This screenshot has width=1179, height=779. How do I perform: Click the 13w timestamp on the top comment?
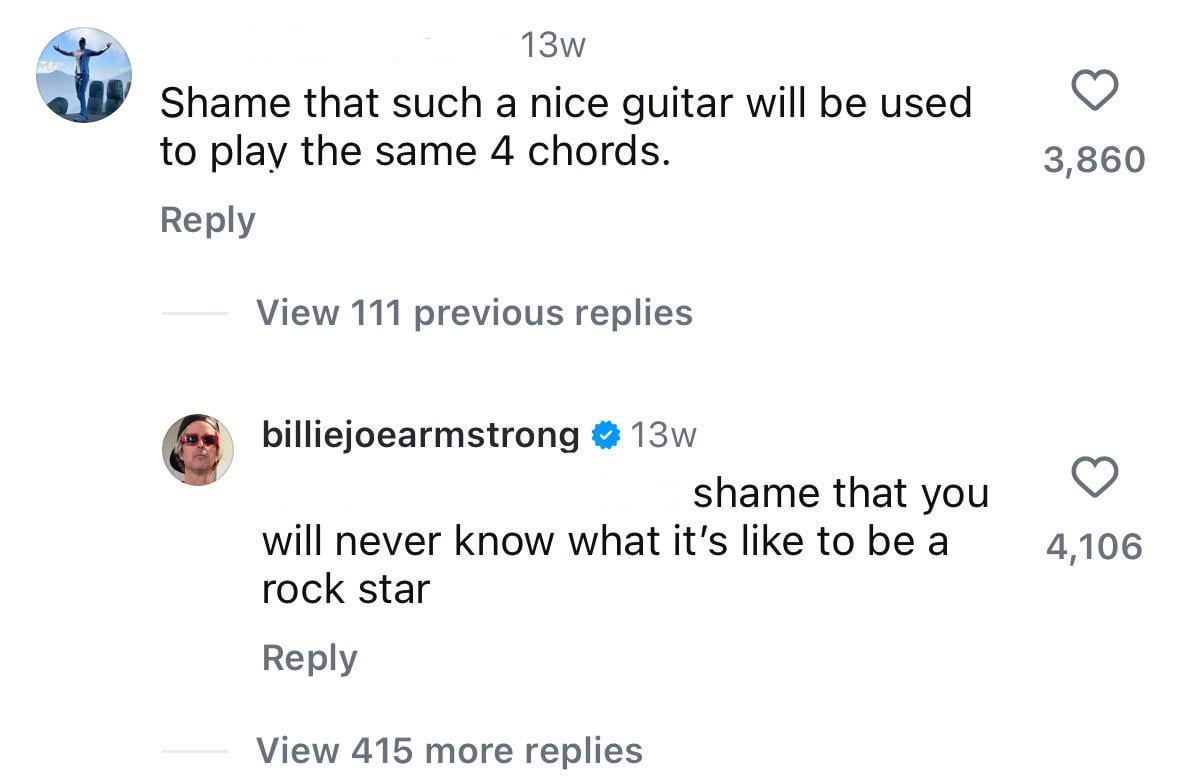pyautogui.click(x=552, y=45)
